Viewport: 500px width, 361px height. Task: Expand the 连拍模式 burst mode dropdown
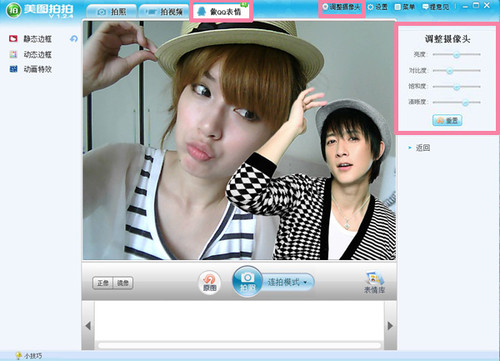[x=287, y=282]
